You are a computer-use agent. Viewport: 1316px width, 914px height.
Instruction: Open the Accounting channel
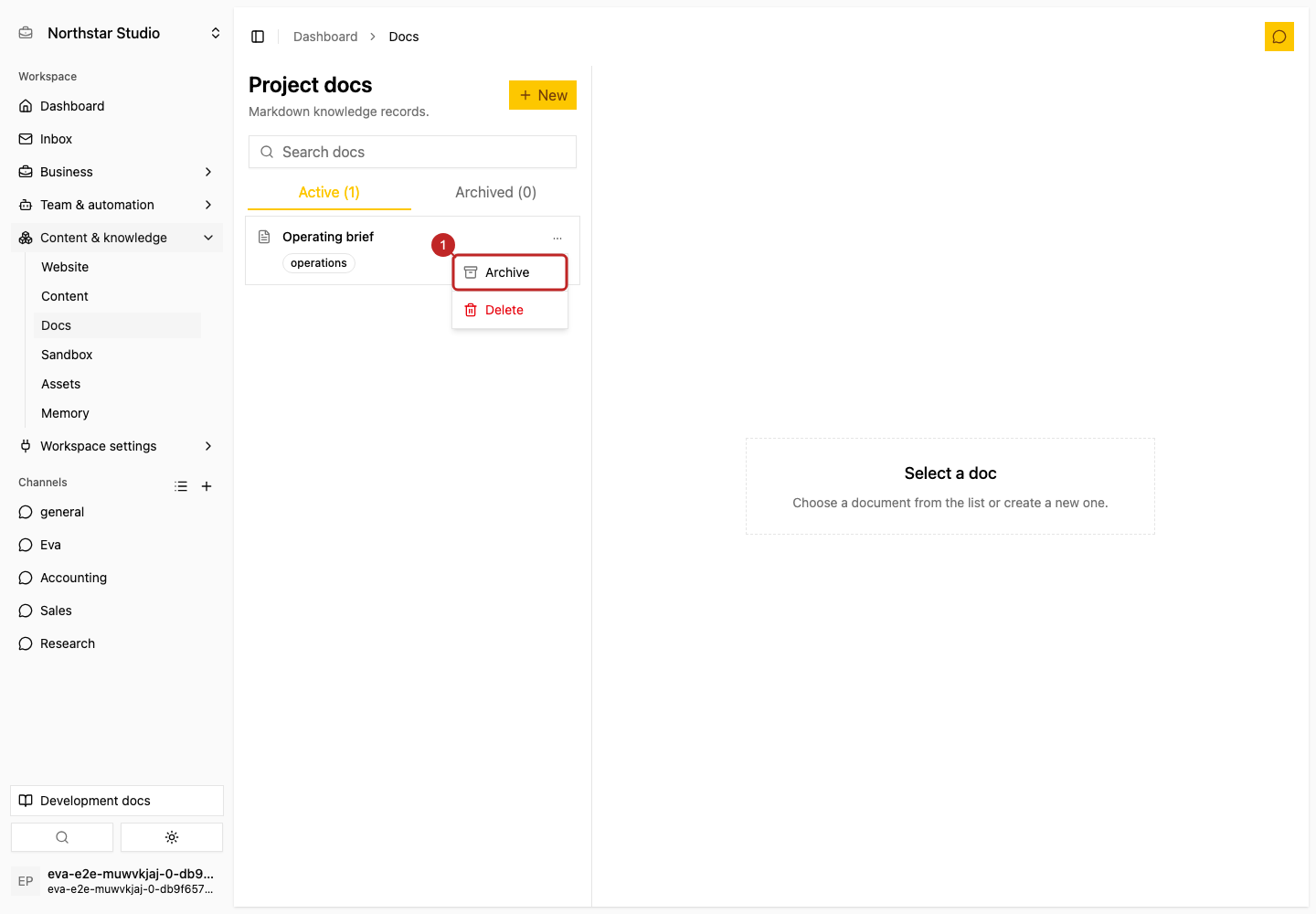(117, 578)
